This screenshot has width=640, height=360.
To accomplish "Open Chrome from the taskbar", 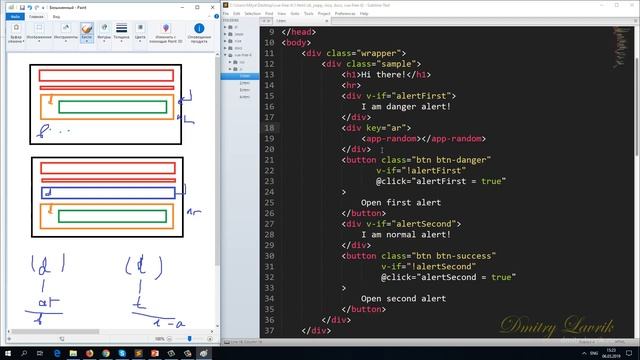I will [x=106, y=353].
